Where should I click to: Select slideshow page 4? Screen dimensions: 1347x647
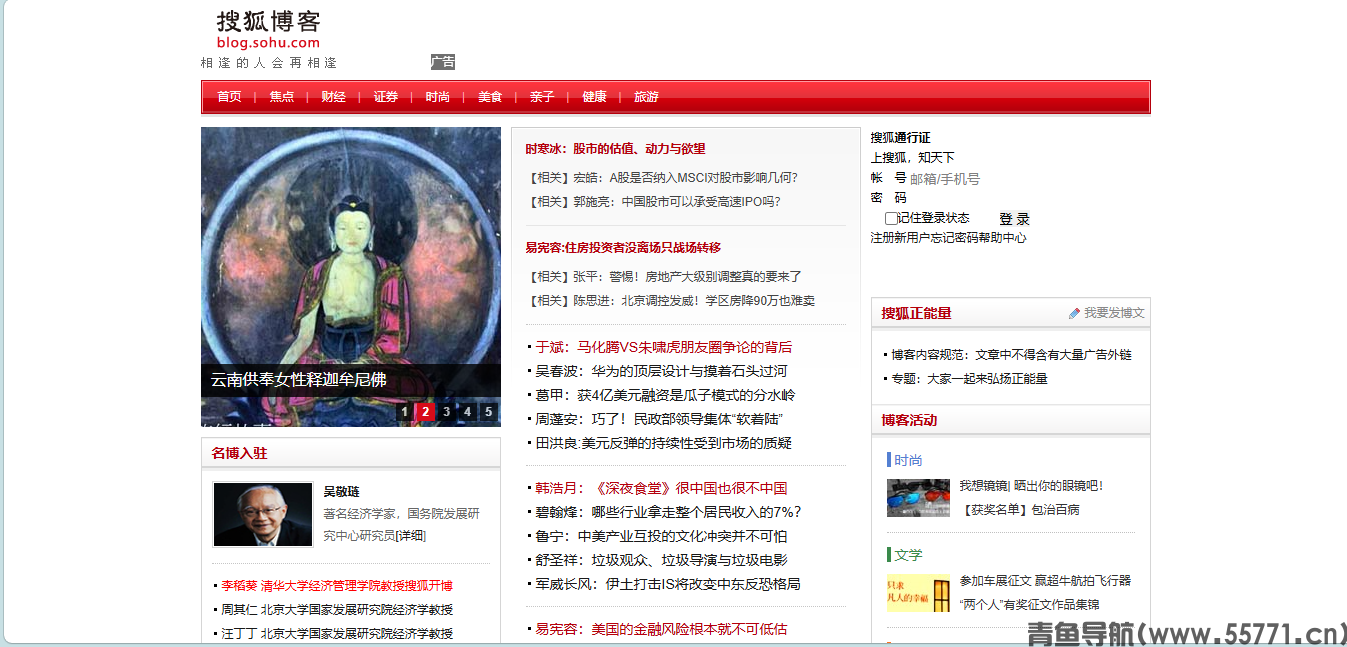pyautogui.click(x=467, y=411)
